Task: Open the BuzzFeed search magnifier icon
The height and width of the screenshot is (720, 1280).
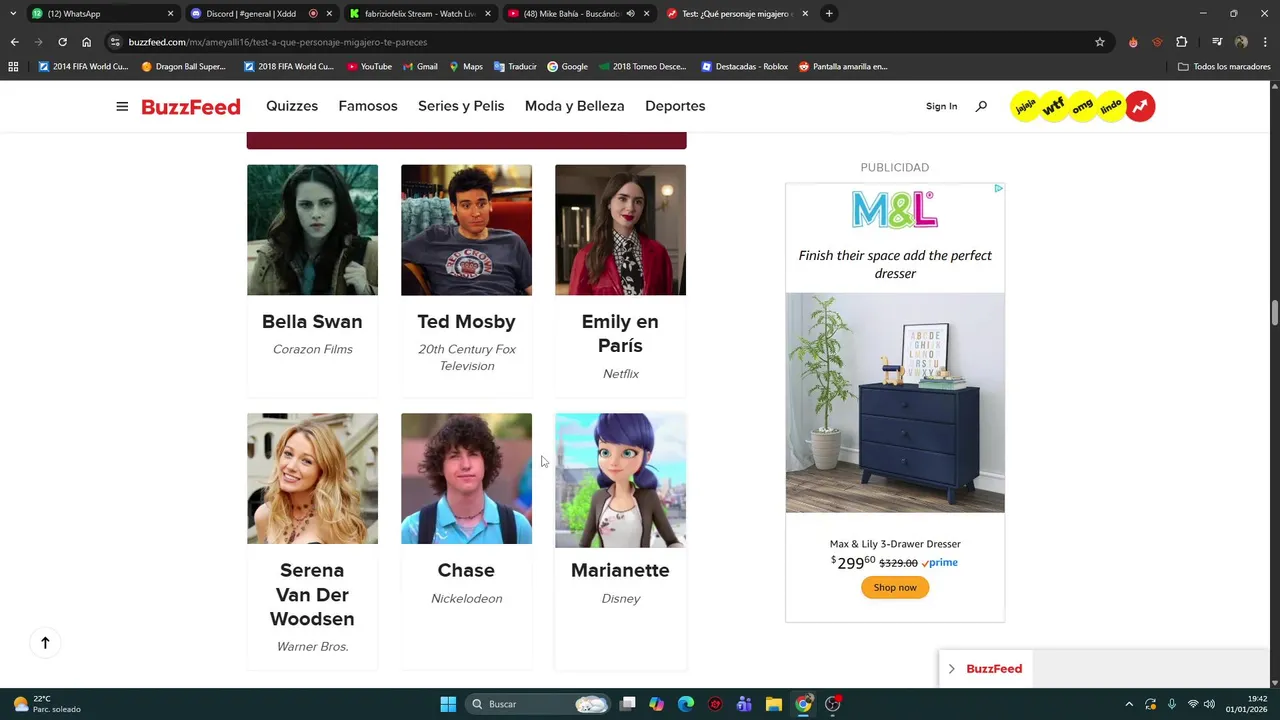Action: click(981, 106)
